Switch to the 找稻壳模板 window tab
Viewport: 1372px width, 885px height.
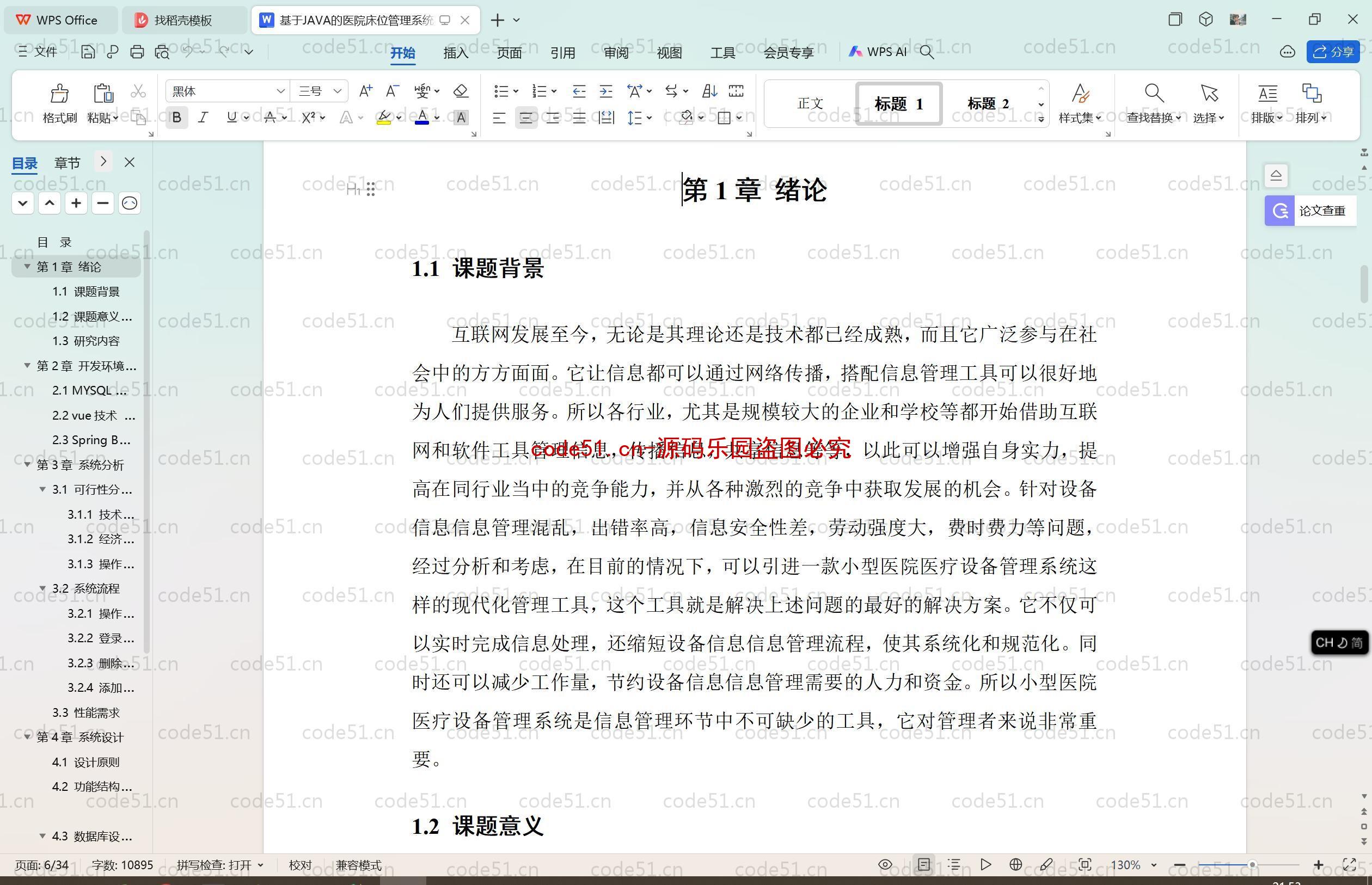click(x=183, y=20)
